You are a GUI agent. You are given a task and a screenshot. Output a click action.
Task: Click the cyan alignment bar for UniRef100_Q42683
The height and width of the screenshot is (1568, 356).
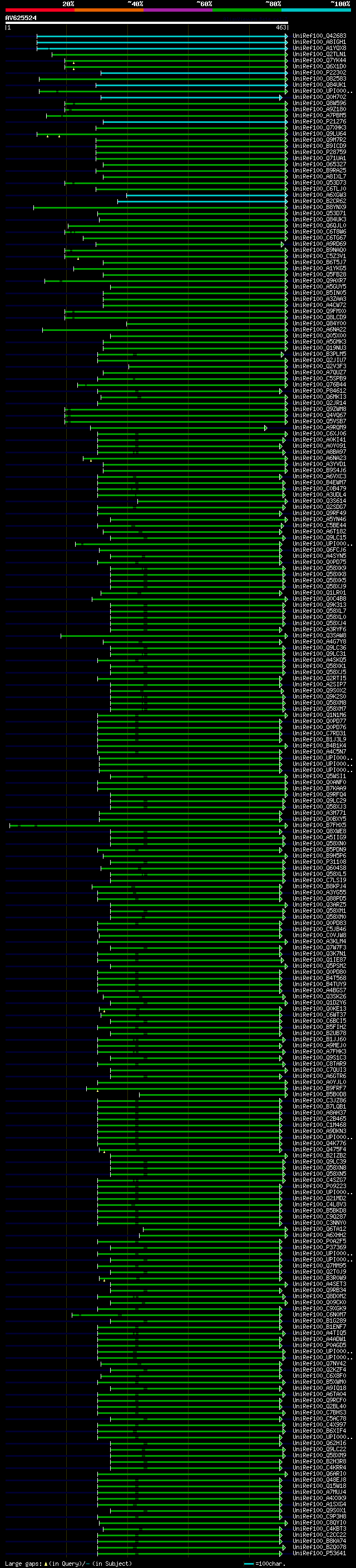pos(161,36)
